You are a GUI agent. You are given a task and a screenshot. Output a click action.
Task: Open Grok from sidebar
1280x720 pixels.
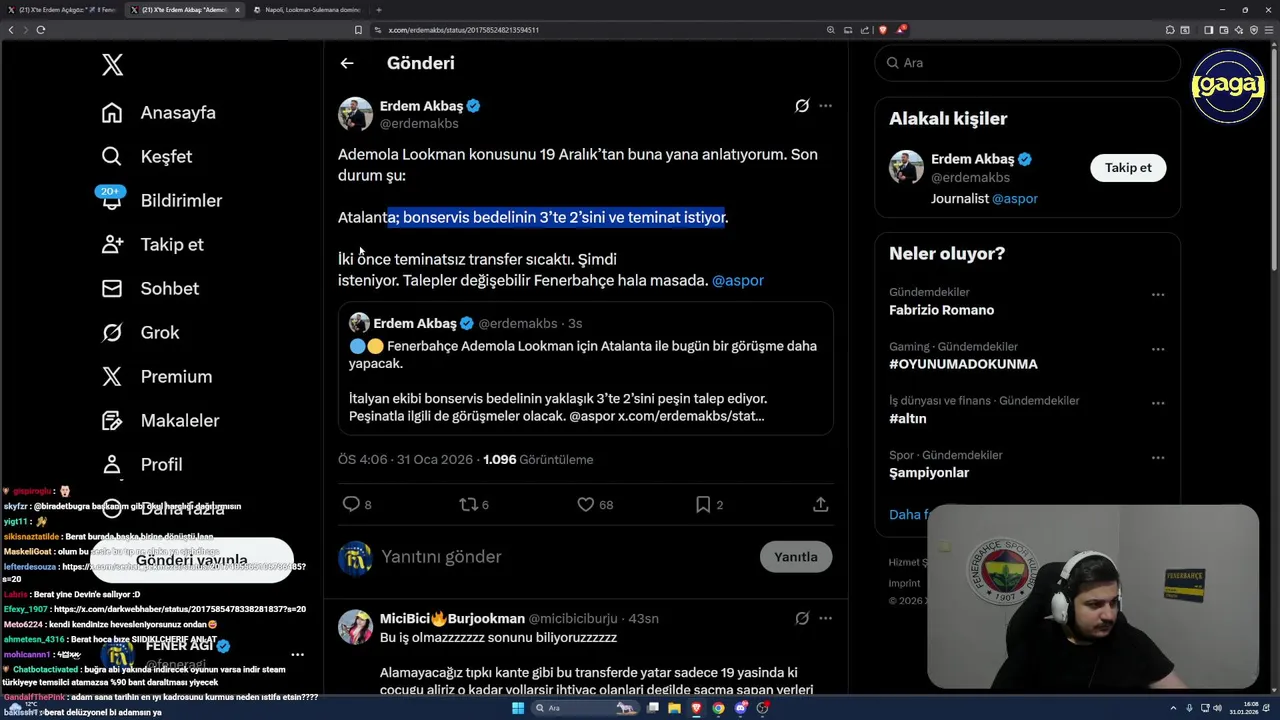pyautogui.click(x=140, y=333)
